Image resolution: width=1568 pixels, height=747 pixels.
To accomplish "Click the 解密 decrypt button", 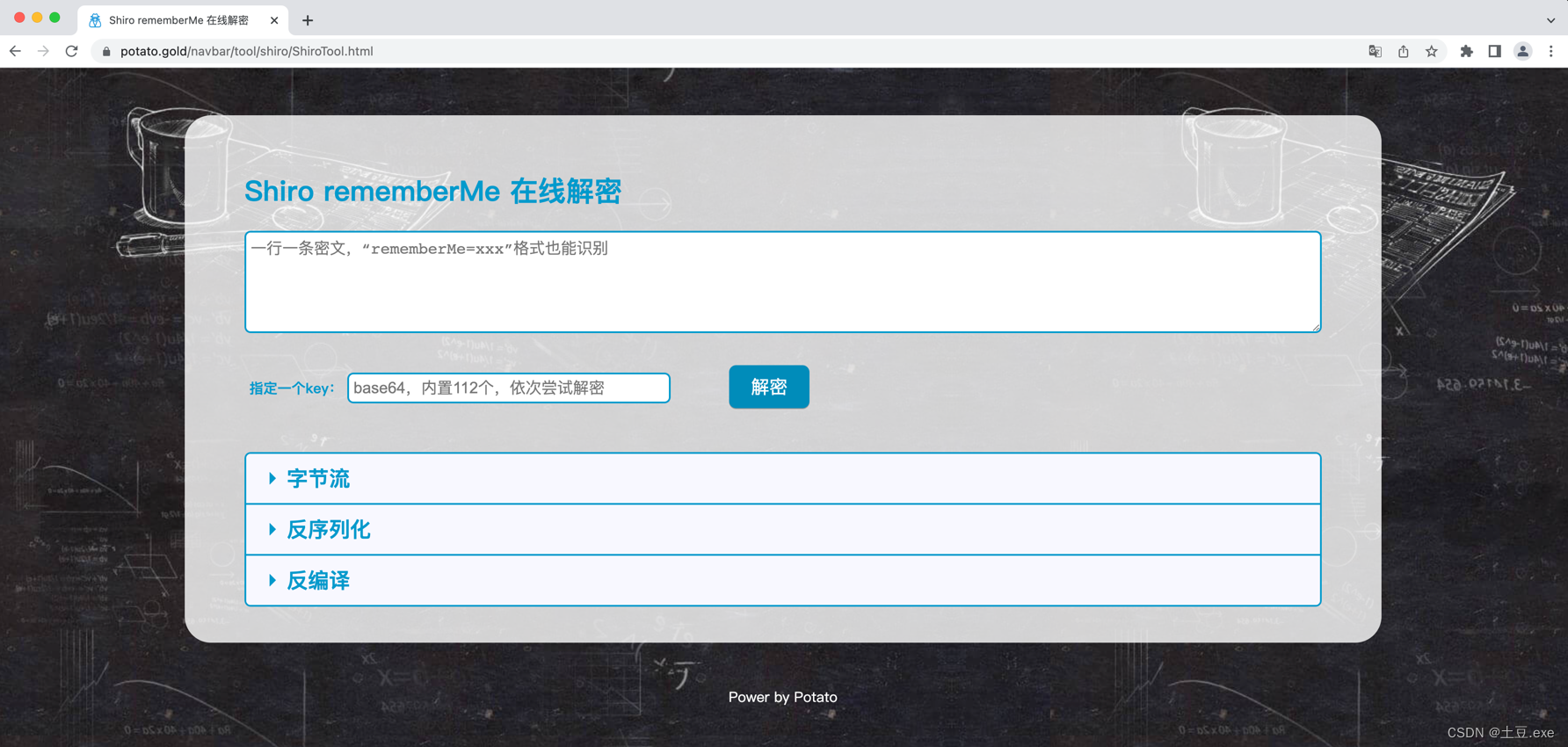I will [769, 387].
